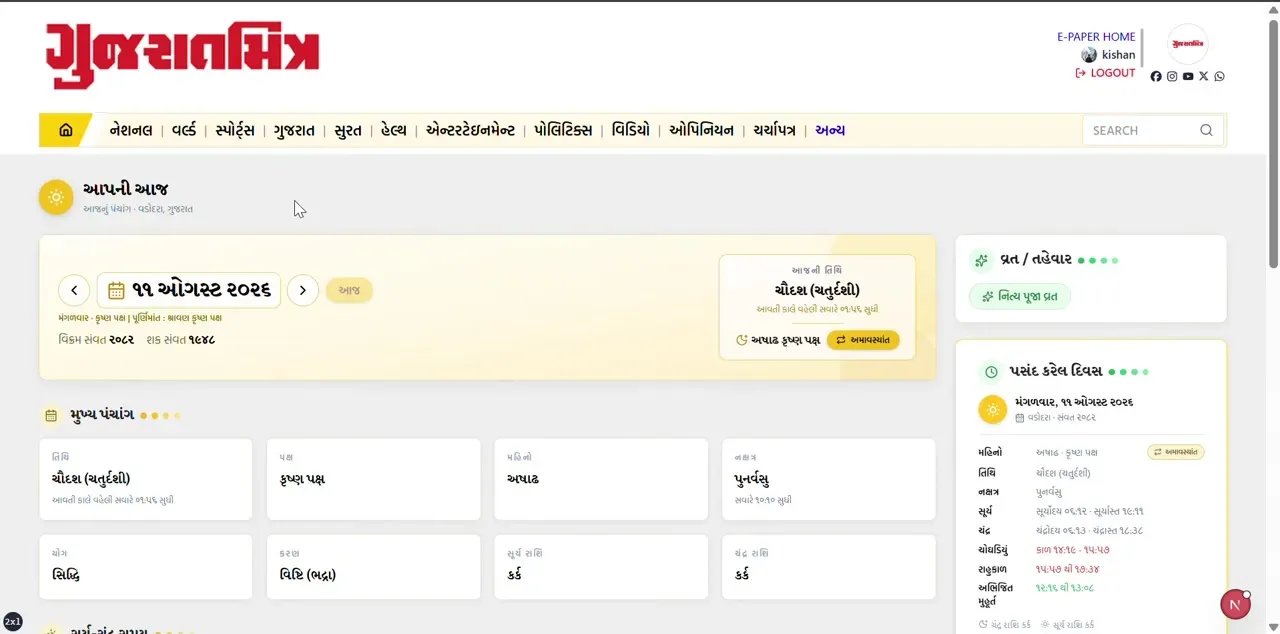This screenshot has width=1280, height=634.
Task: Click the નિત્ય પૂજા વ્રત chip
Action: pyautogui.click(x=1020, y=296)
